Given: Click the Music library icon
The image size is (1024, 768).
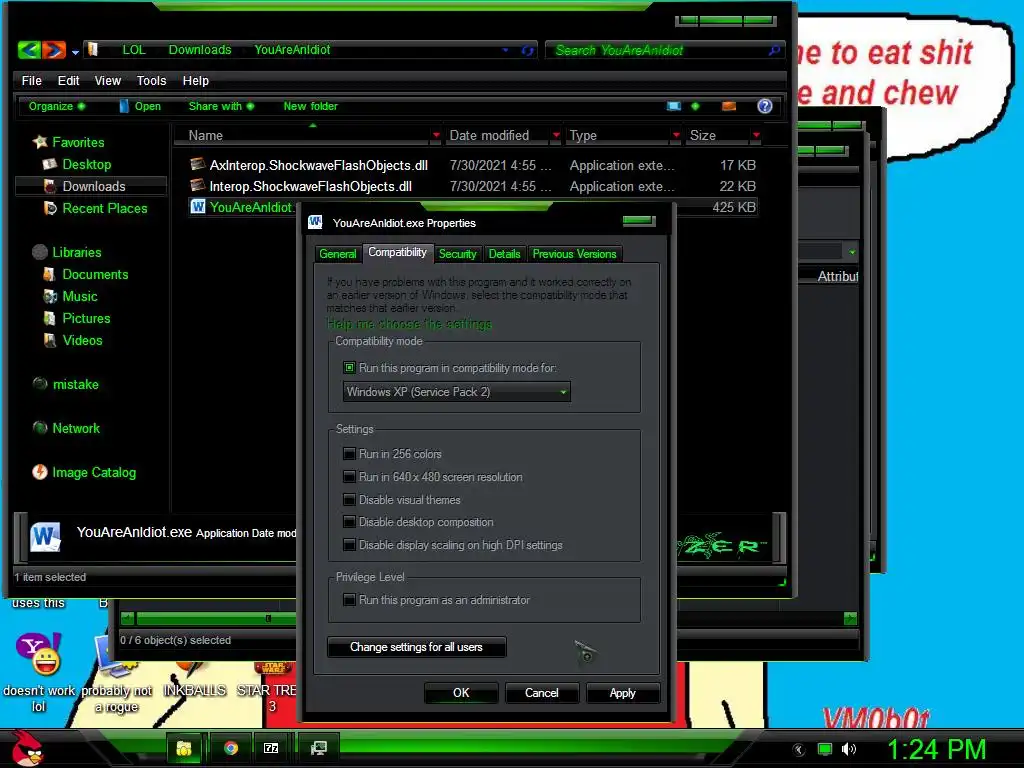Looking at the screenshot, I should point(50,296).
